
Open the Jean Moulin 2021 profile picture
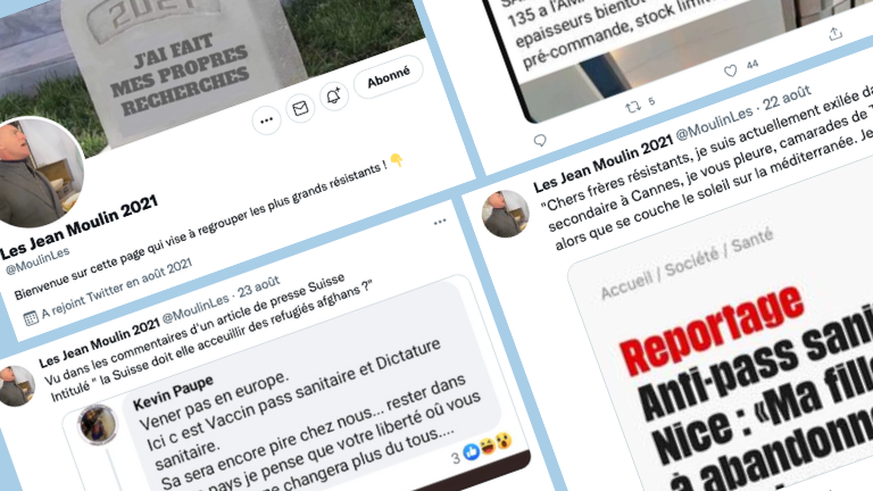(38, 173)
